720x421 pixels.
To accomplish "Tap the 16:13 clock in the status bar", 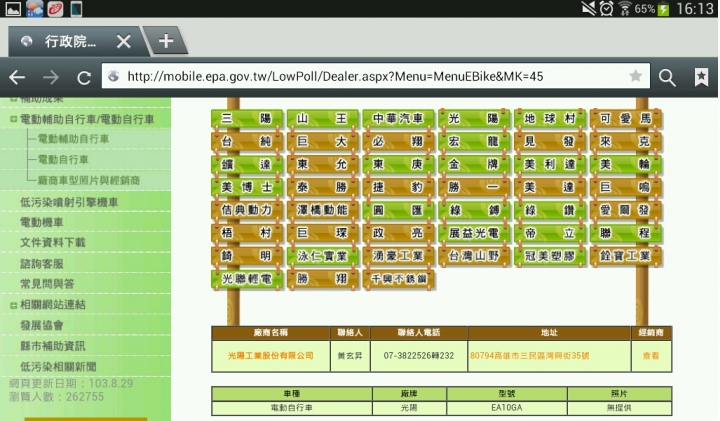I will click(x=695, y=9).
